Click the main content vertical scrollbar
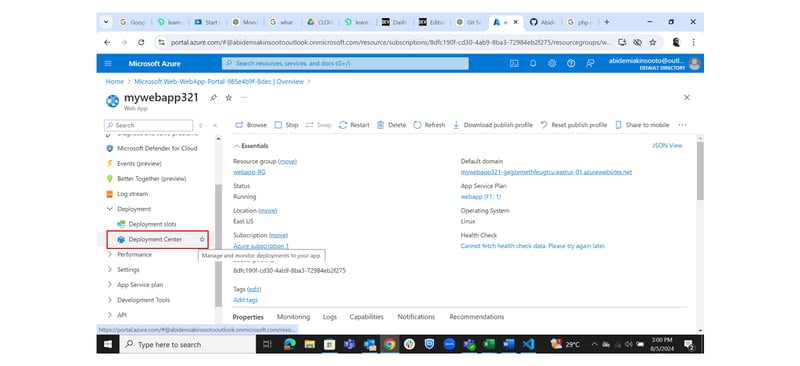Viewport: 800px width, 366px height. [x=700, y=170]
